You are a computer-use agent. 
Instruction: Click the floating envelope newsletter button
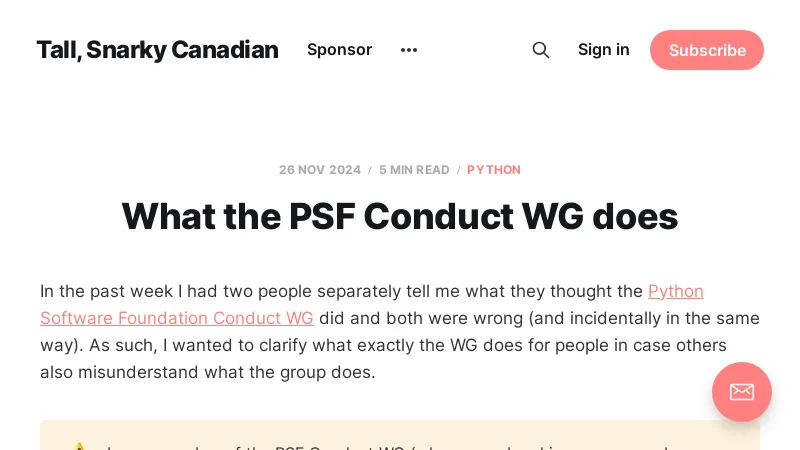pyautogui.click(x=741, y=392)
